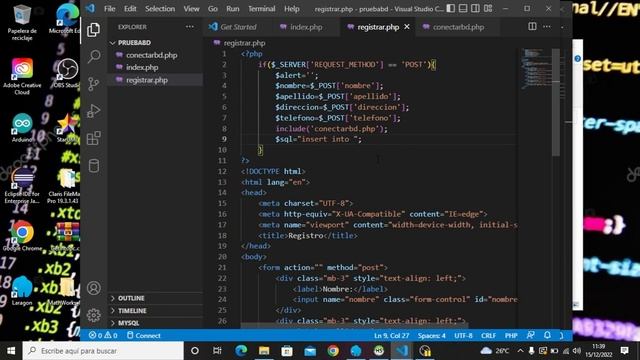Screen dimensions: 640x360
Task: Click the errors and warnings indicator
Action: coord(103,336)
